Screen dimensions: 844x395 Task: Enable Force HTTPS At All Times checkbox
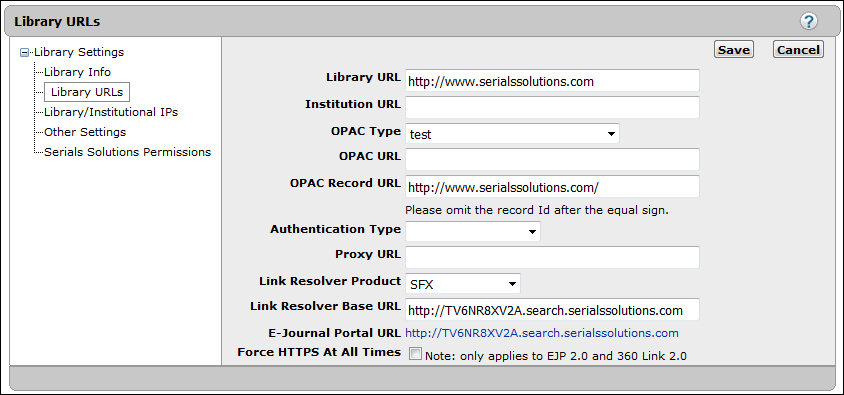[x=415, y=354]
